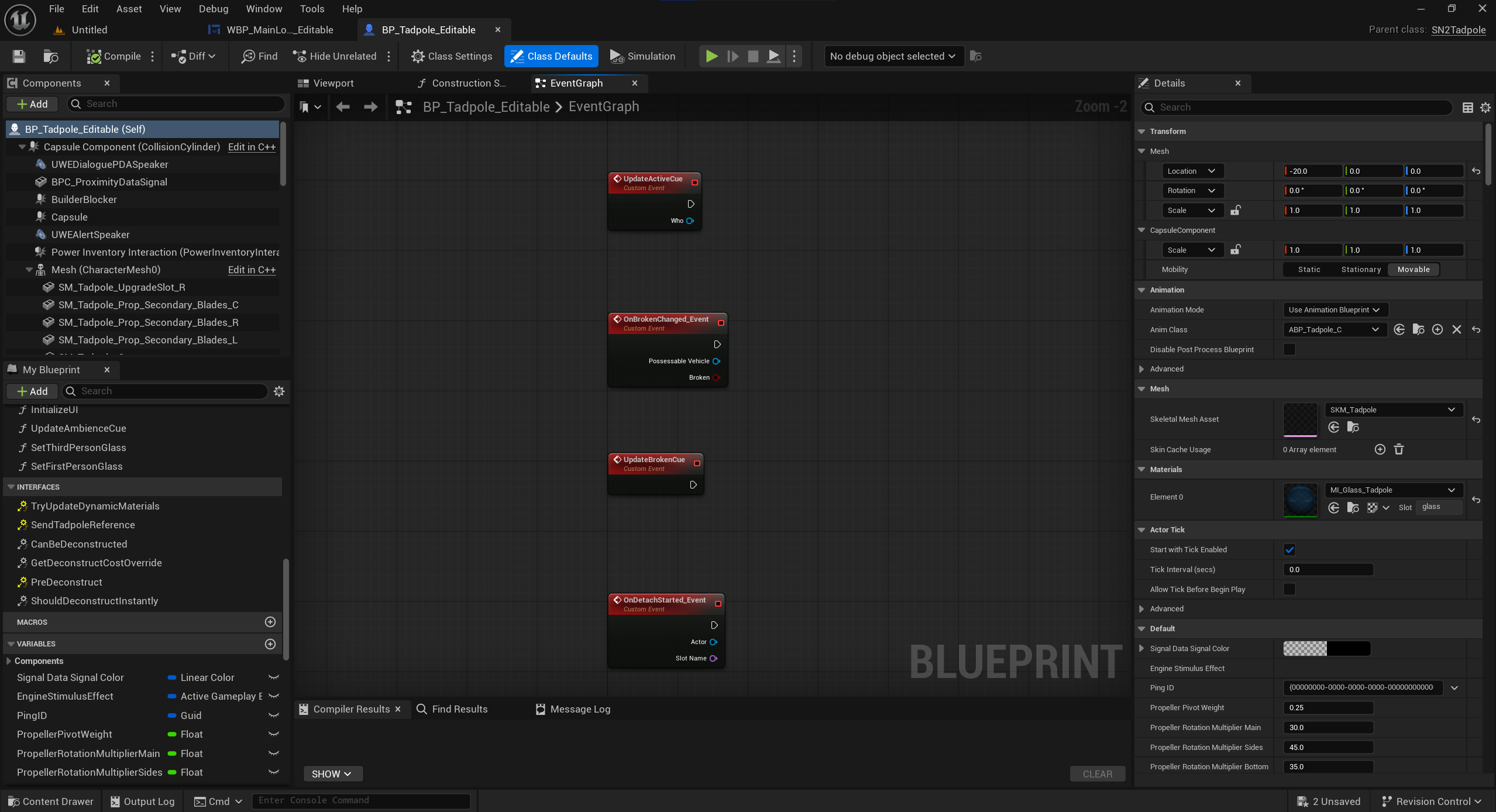Select SM_Tadpole_UpgradeSlot_R component
The height and width of the screenshot is (812, 1496).
click(122, 287)
